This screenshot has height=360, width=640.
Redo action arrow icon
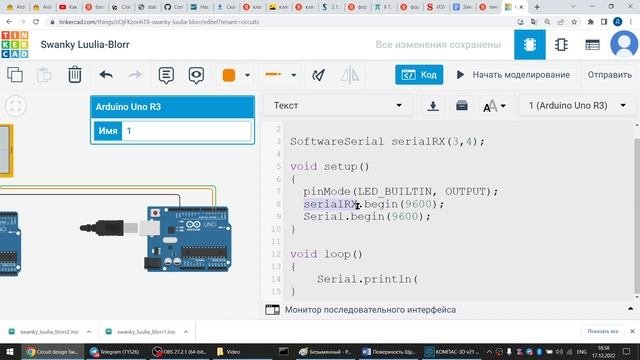point(135,75)
